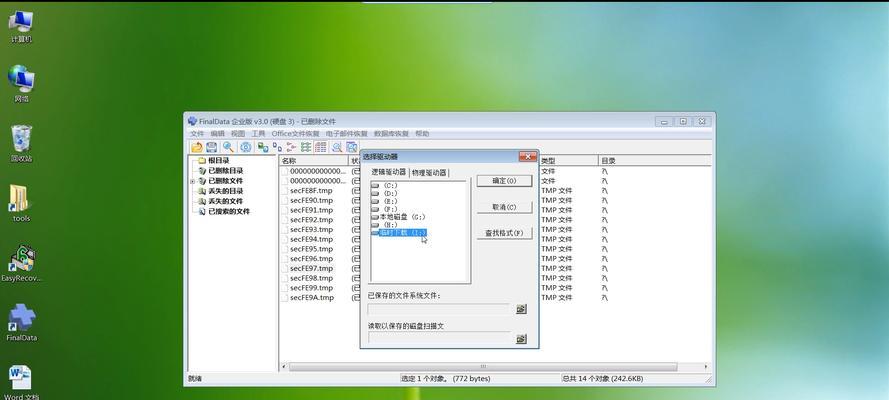Screen dimensions: 889x400
Task: Launch the FinalData desktop shortcut
Action: (x=22, y=323)
